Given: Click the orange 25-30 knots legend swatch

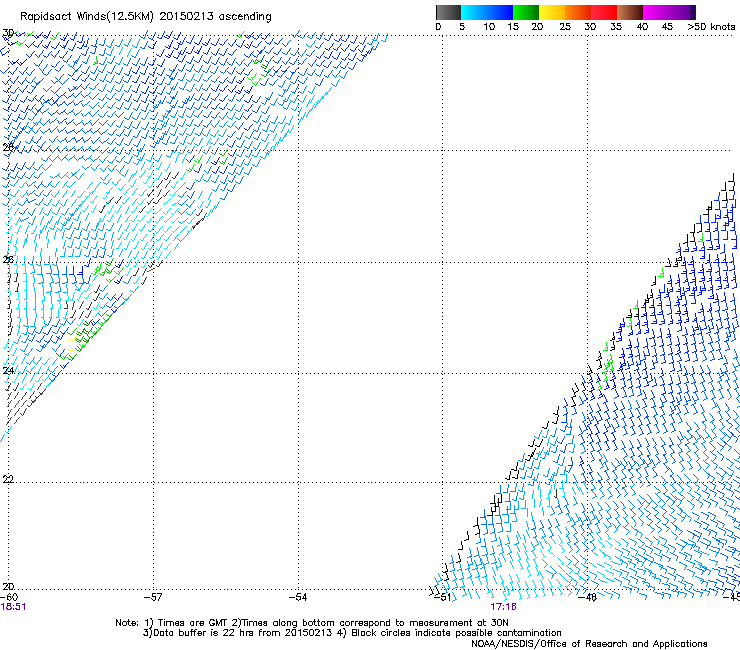Looking at the screenshot, I should pyautogui.click(x=578, y=12).
